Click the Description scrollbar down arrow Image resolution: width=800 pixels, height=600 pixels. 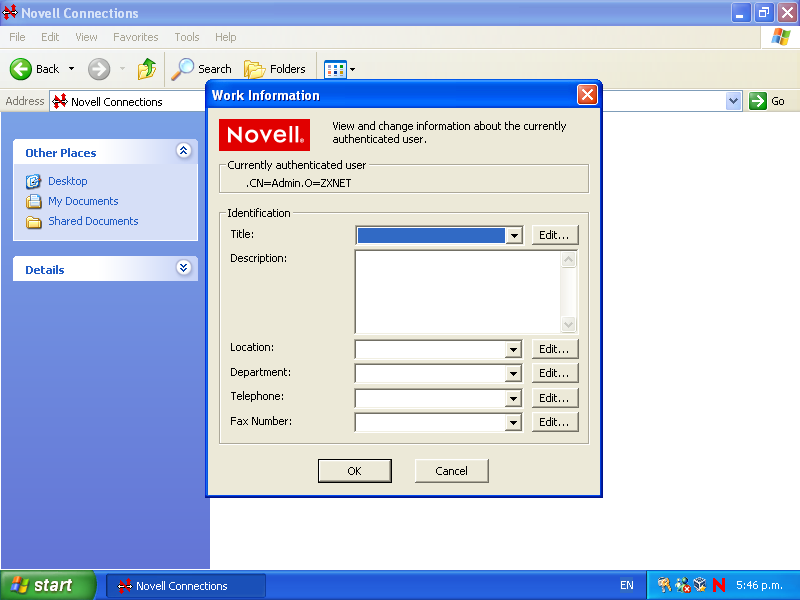(x=568, y=324)
